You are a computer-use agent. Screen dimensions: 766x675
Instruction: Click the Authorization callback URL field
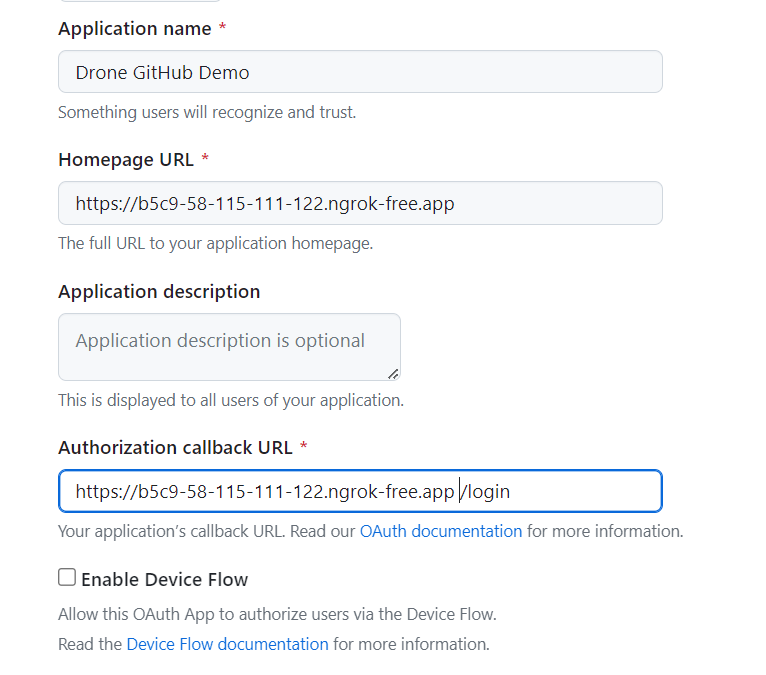point(360,491)
